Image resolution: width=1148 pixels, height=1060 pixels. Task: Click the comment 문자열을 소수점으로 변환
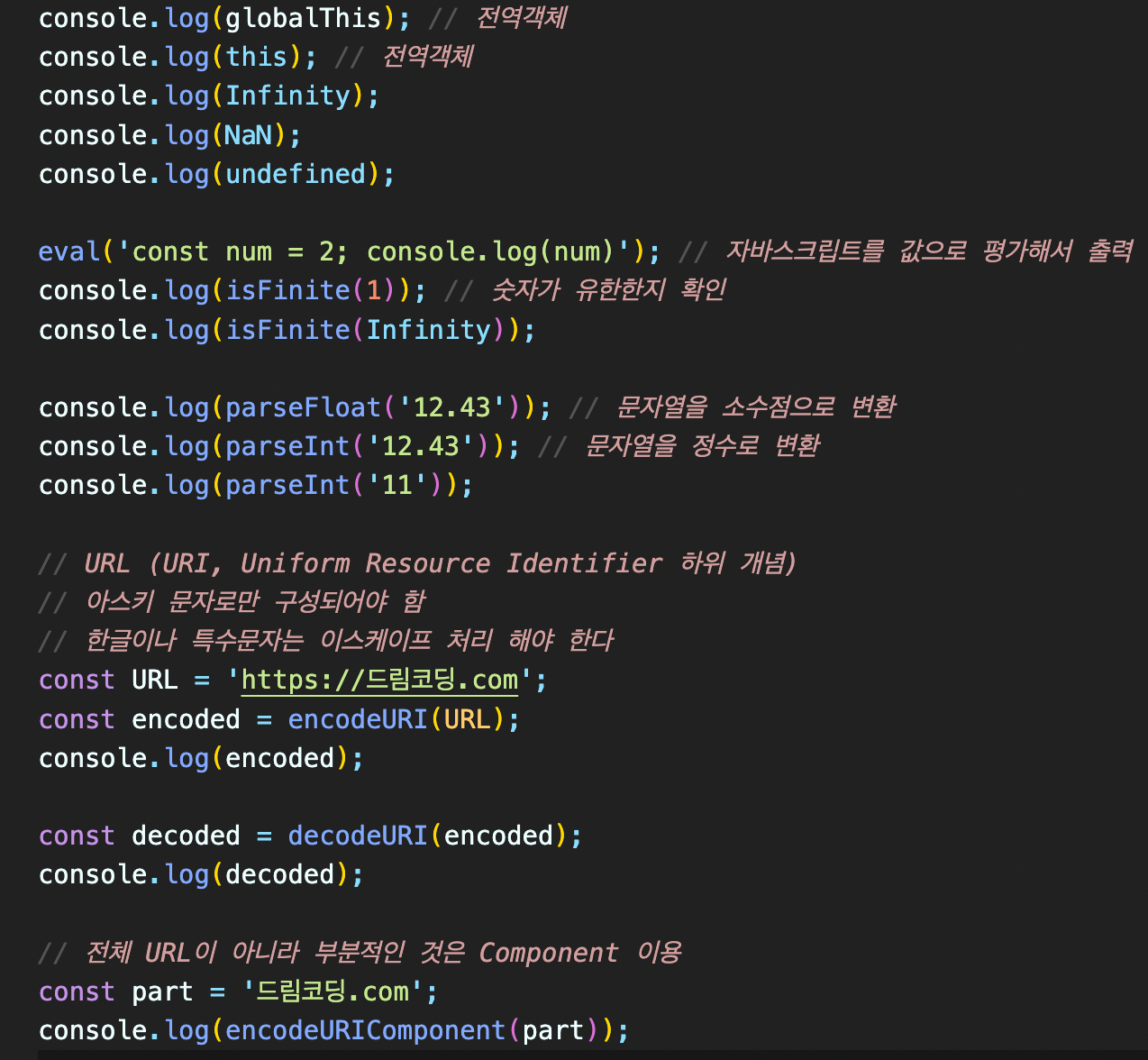pyautogui.click(x=733, y=407)
